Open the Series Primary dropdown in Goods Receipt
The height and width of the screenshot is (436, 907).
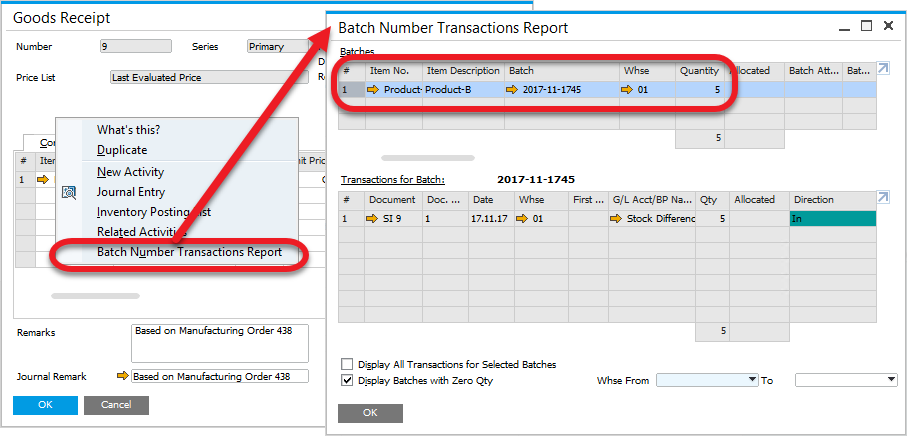tap(278, 46)
